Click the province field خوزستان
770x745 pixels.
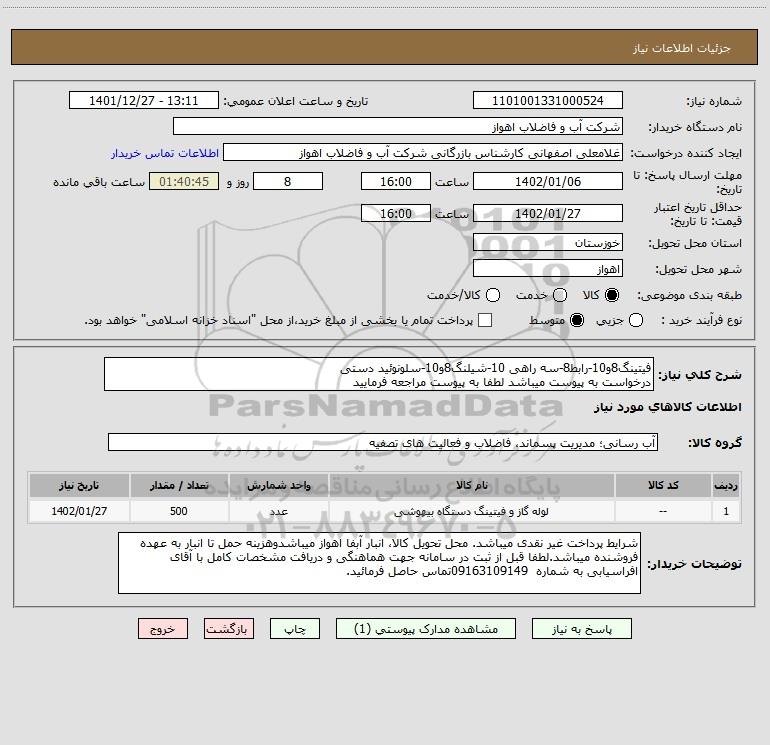pyautogui.click(x=548, y=243)
